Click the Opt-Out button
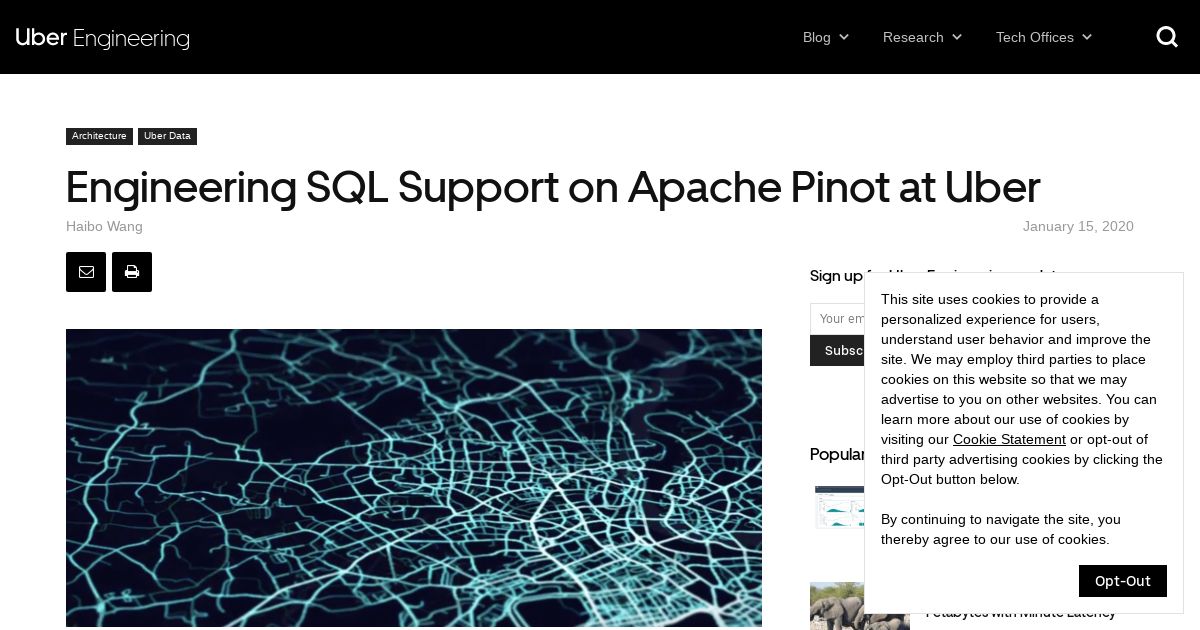The width and height of the screenshot is (1200, 630). point(1123,581)
